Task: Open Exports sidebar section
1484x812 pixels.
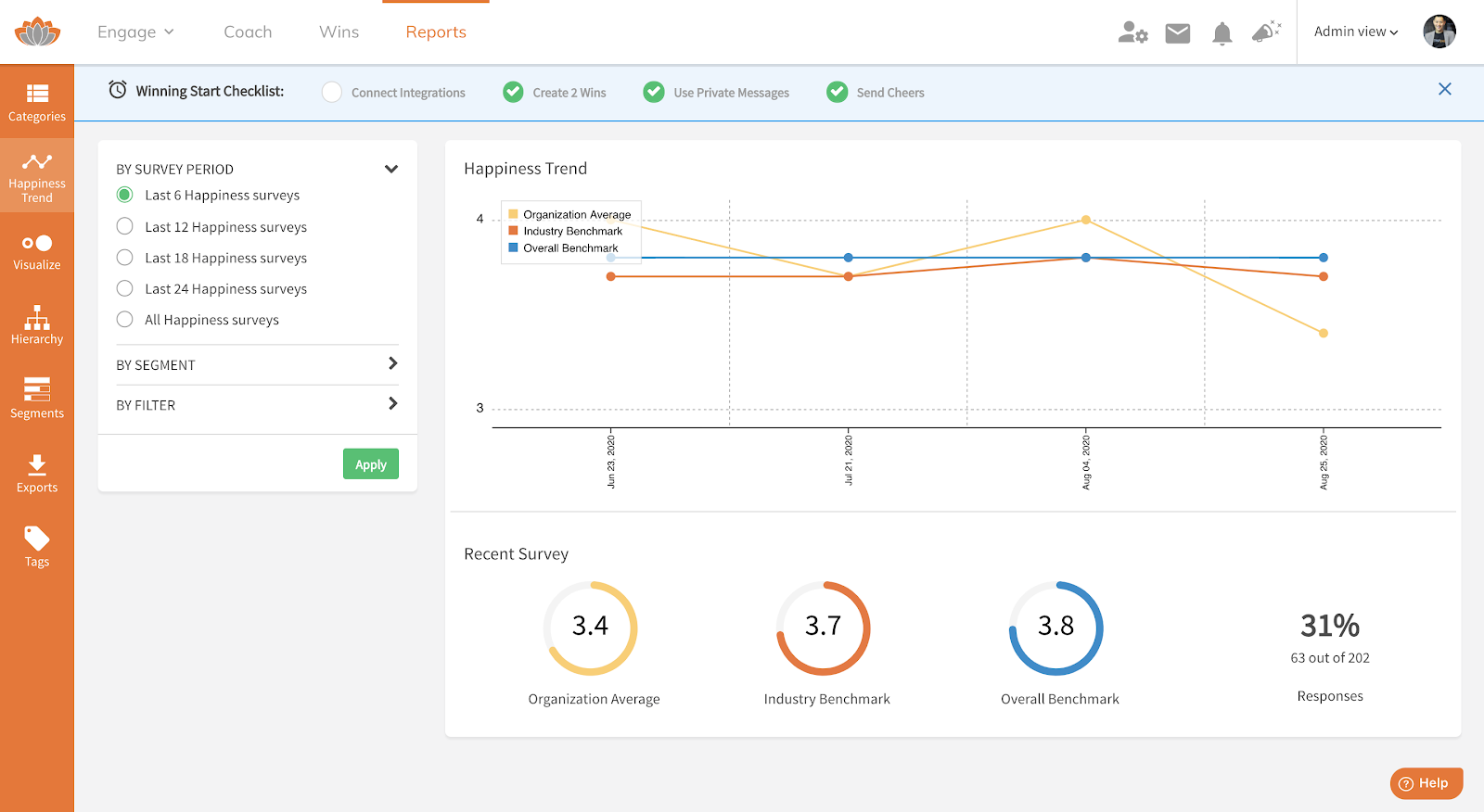Action: 37,473
